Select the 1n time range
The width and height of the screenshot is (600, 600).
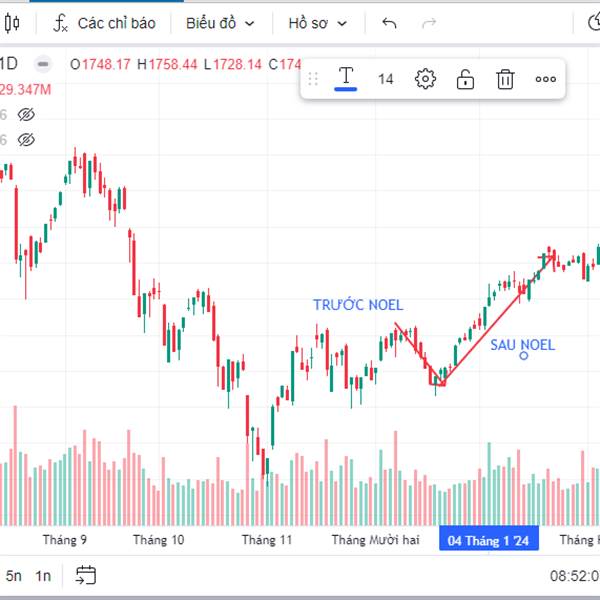tap(43, 575)
